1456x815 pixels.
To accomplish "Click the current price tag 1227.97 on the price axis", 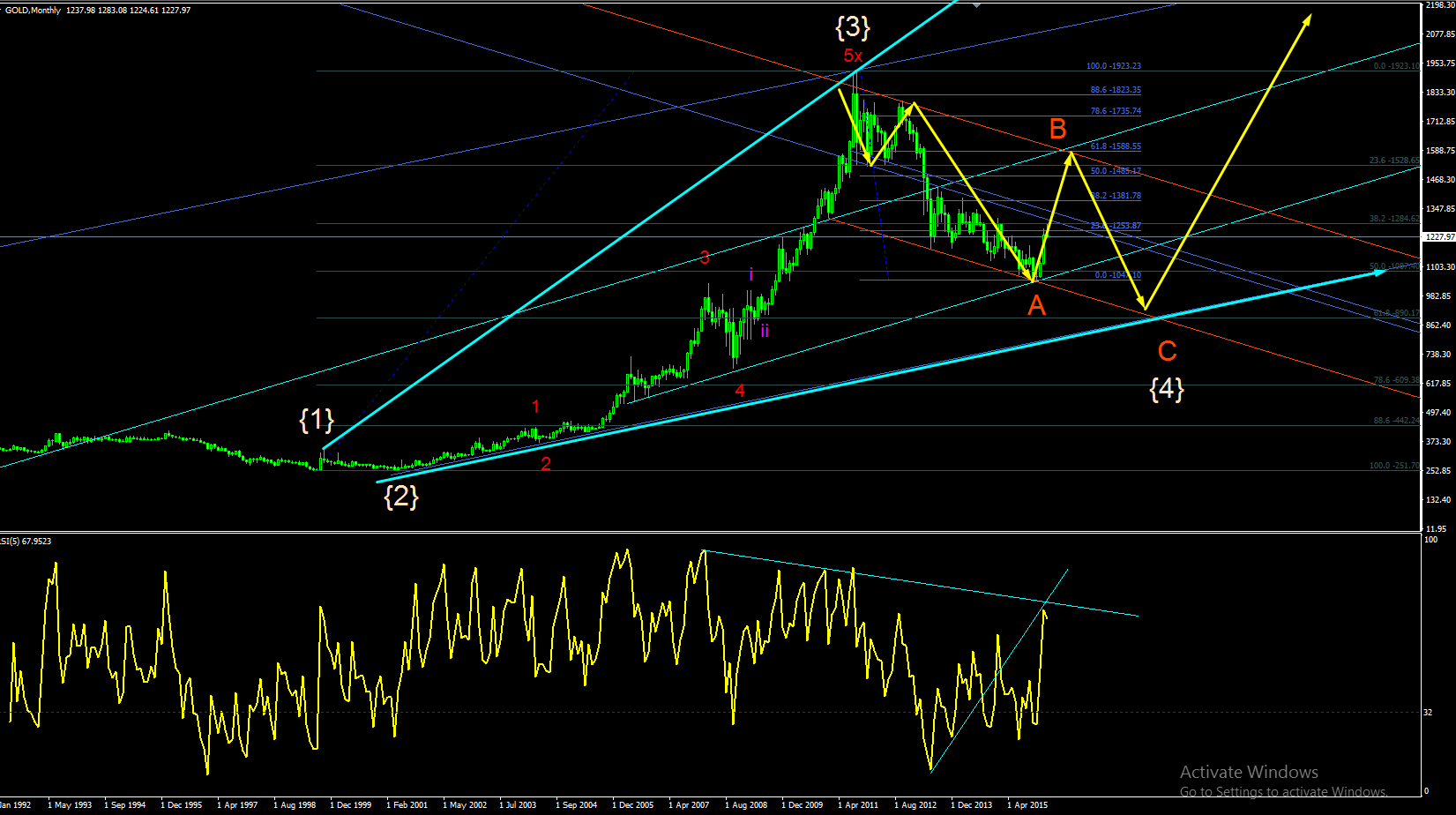I will click(x=1439, y=236).
